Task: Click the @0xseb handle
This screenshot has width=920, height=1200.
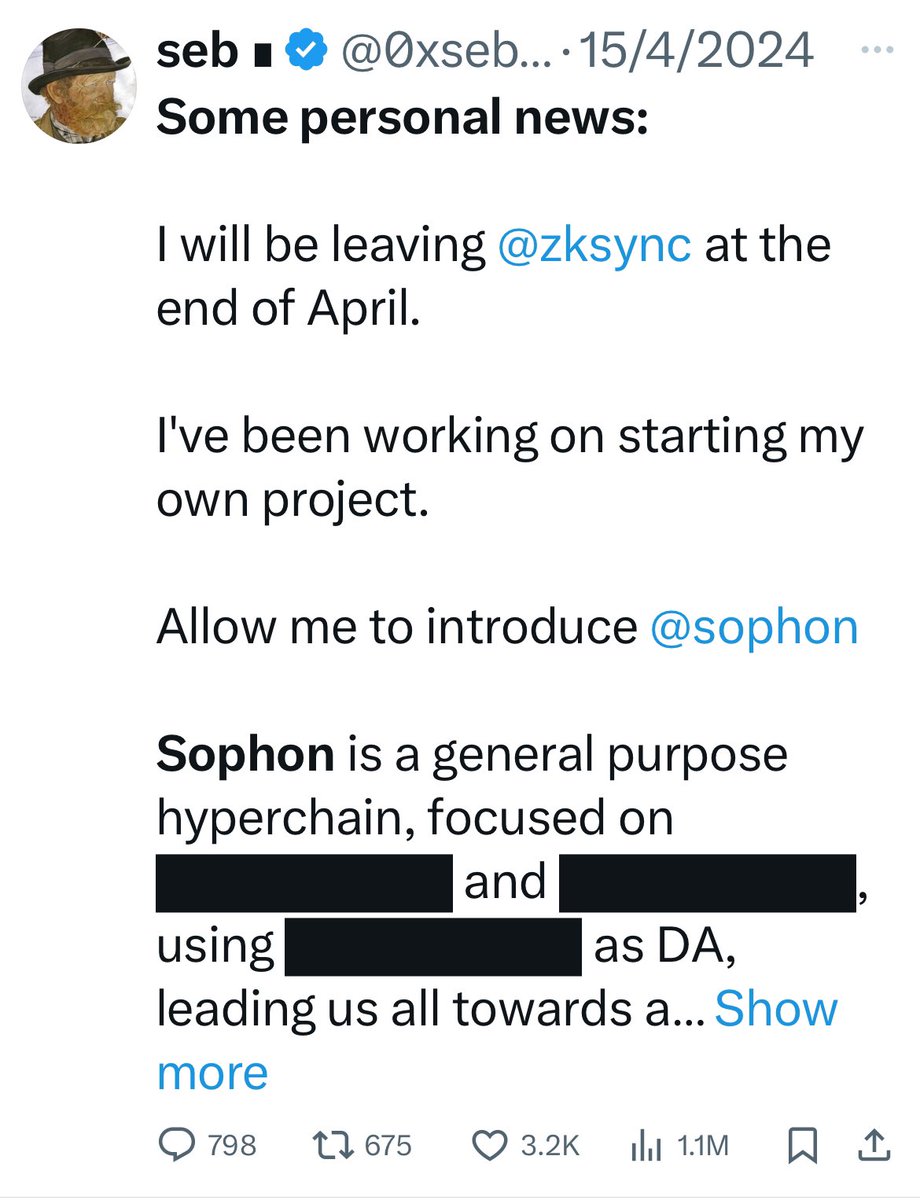Action: coord(427,52)
